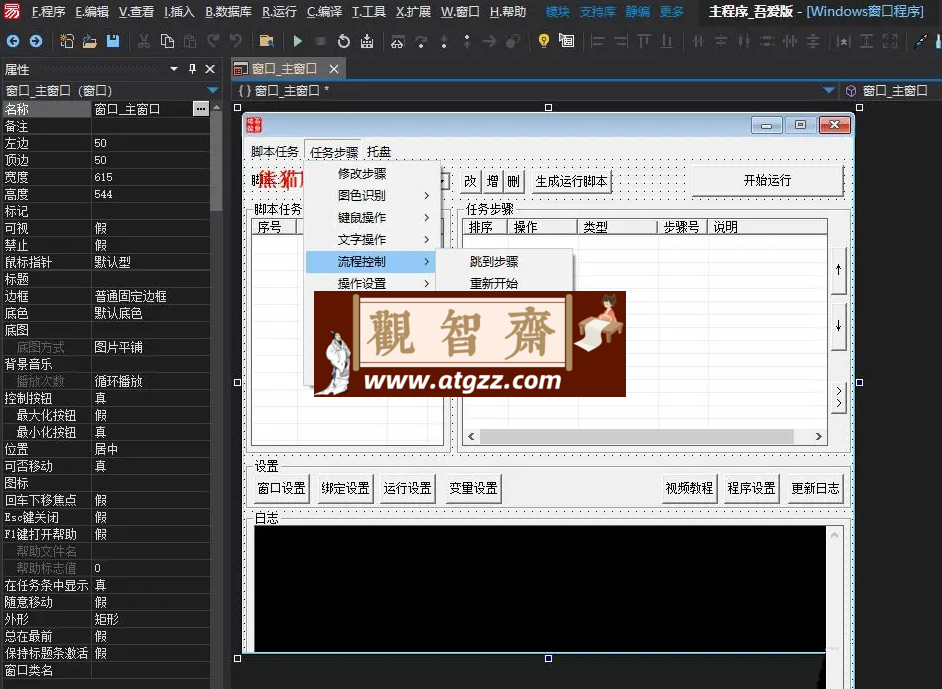Click the align left edges icon
The image size is (942, 689).
tap(598, 41)
